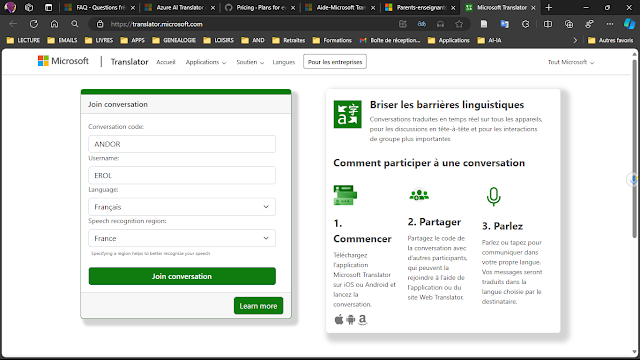Open speech region dropdown showing France
Screen dimensions: 640x360
(x=182, y=238)
